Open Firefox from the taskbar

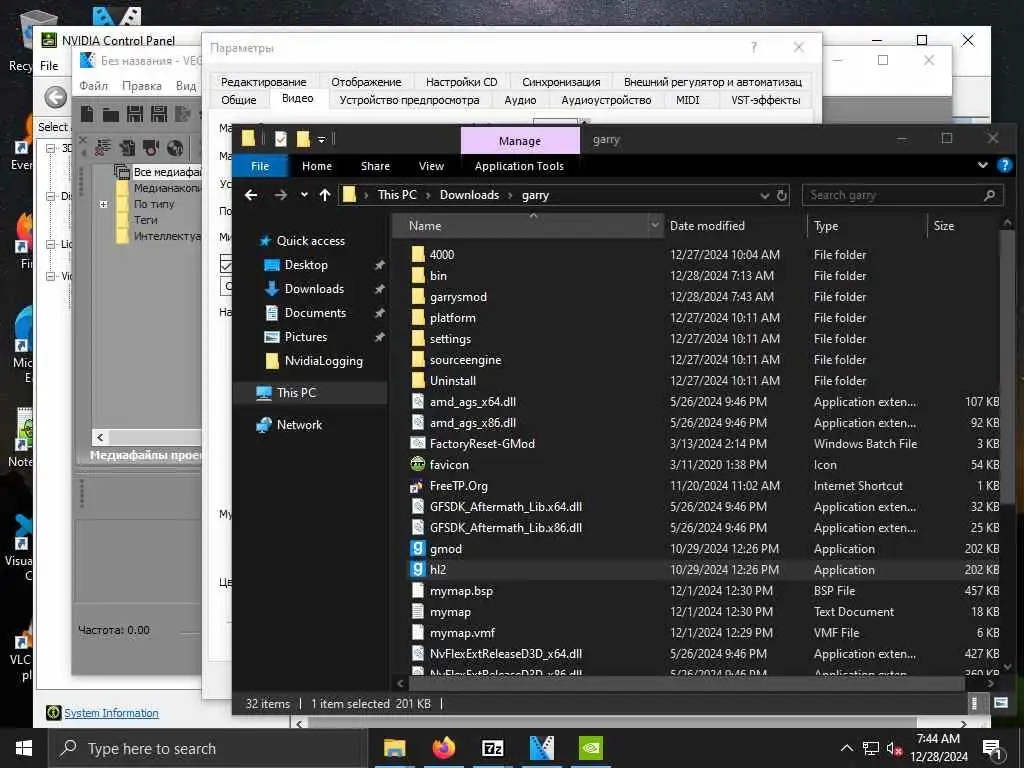pos(443,748)
